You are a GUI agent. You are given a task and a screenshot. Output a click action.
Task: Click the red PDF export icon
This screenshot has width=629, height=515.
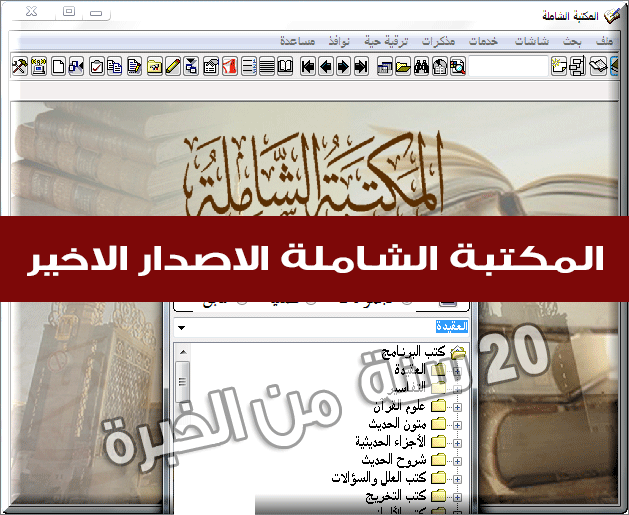pos(230,66)
